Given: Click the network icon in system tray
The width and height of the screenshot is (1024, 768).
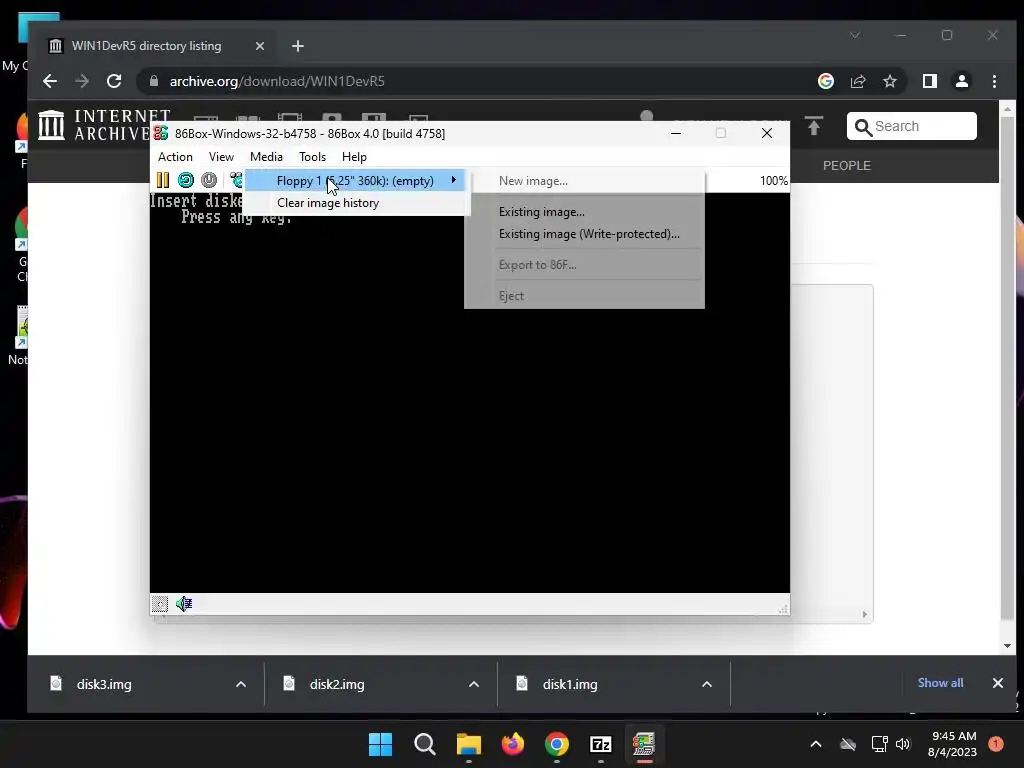Looking at the screenshot, I should click(x=879, y=744).
